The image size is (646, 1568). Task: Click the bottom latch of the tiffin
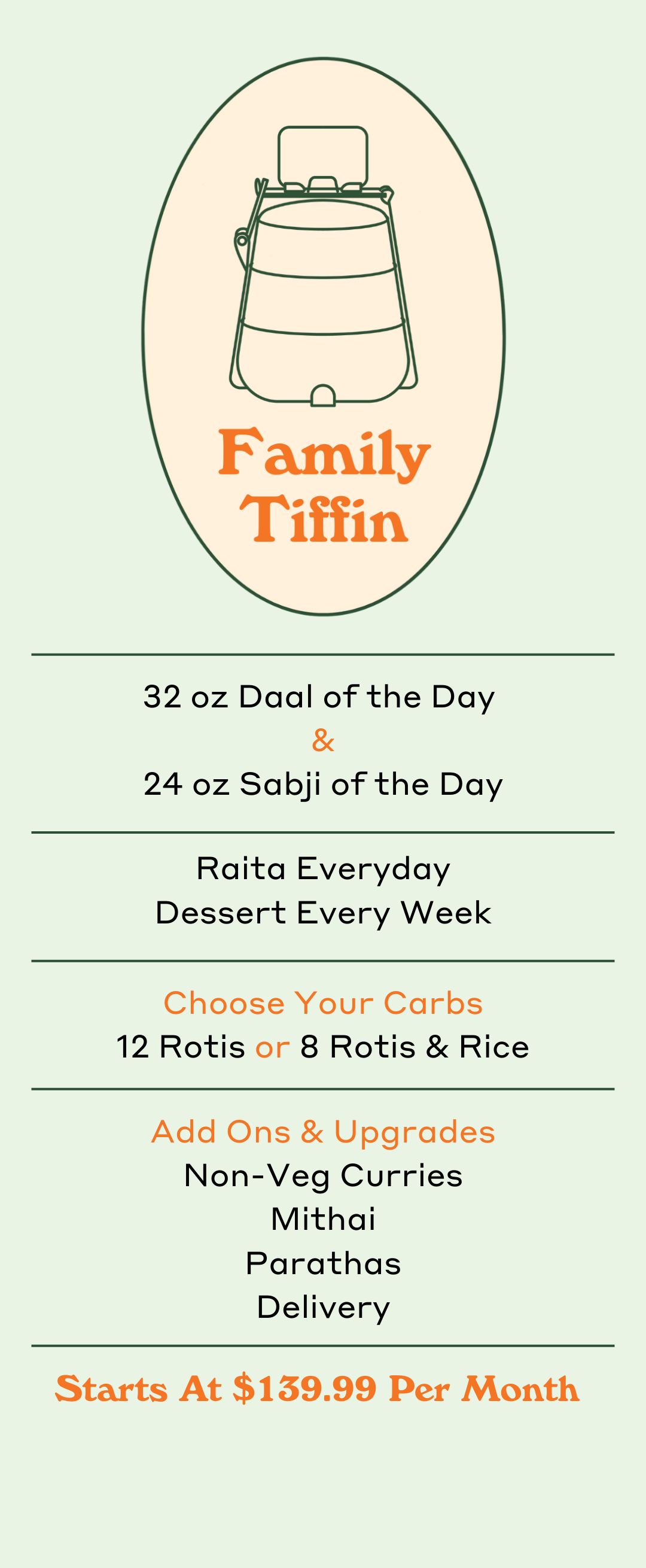323,396
